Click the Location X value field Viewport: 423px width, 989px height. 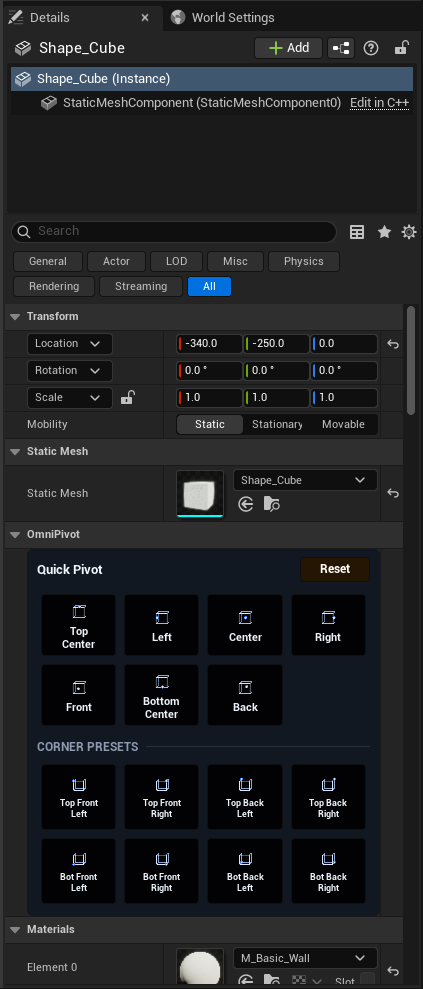pos(210,344)
